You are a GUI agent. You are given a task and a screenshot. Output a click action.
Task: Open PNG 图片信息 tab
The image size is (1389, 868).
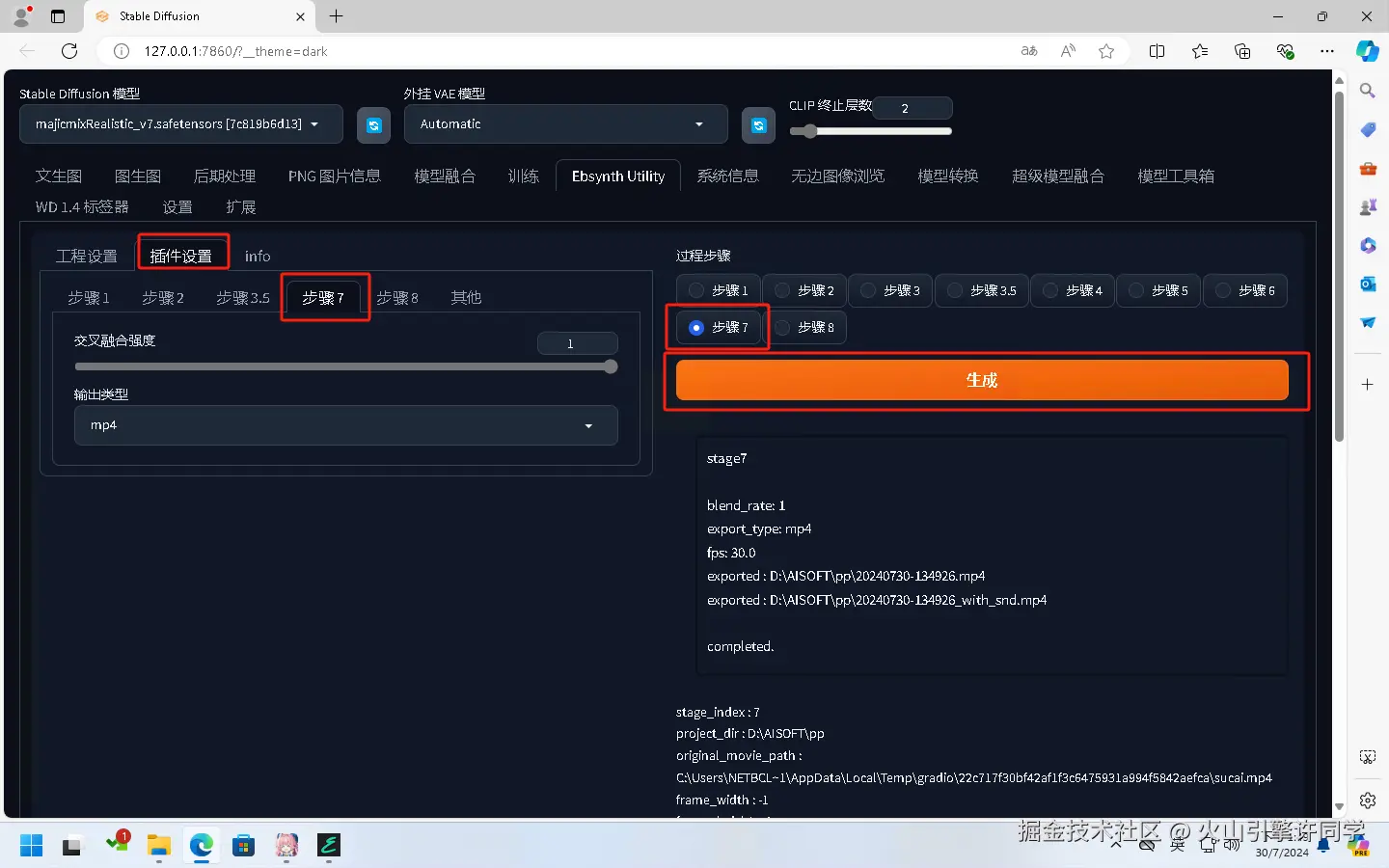(x=335, y=176)
